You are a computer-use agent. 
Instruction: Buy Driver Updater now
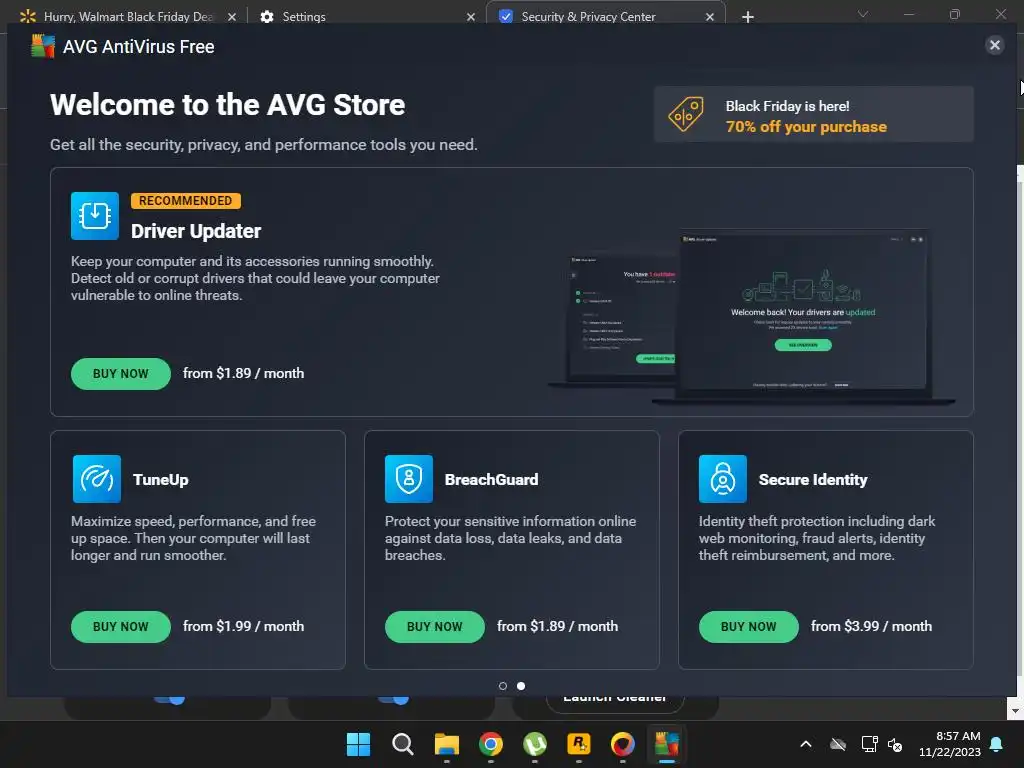[121, 374]
